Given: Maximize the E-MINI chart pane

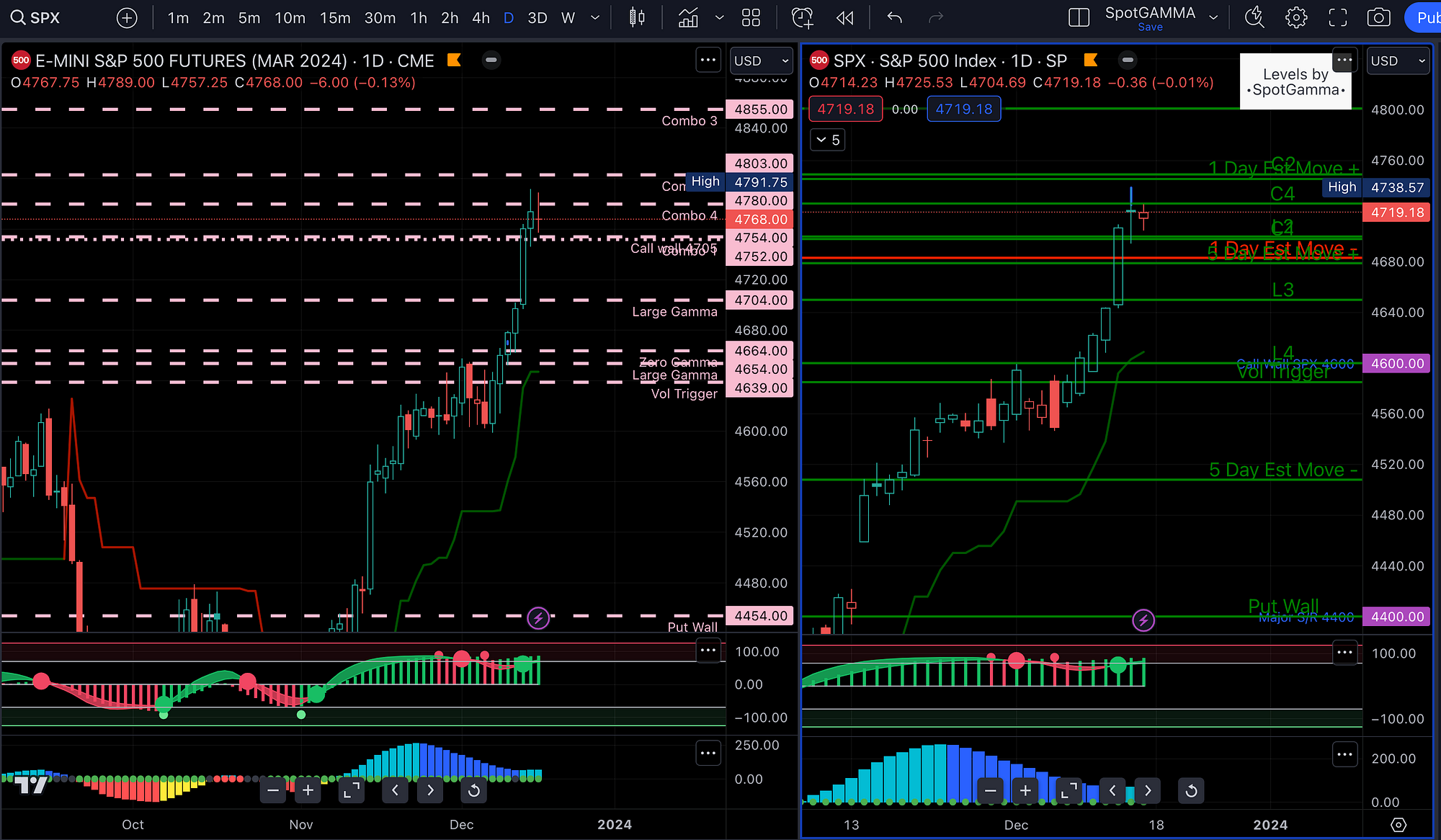Looking at the screenshot, I should (x=352, y=790).
